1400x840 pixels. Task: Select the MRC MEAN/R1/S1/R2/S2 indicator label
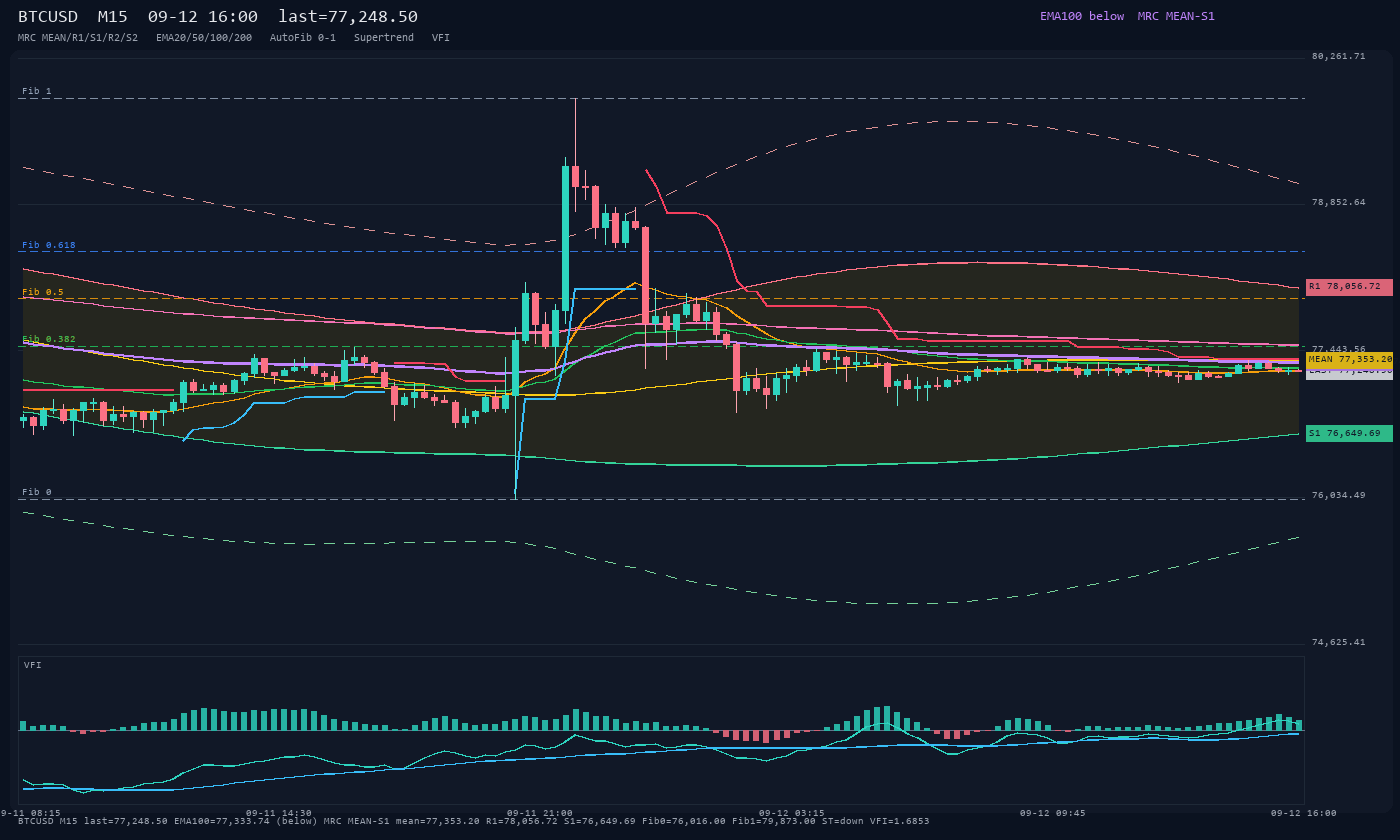78,38
